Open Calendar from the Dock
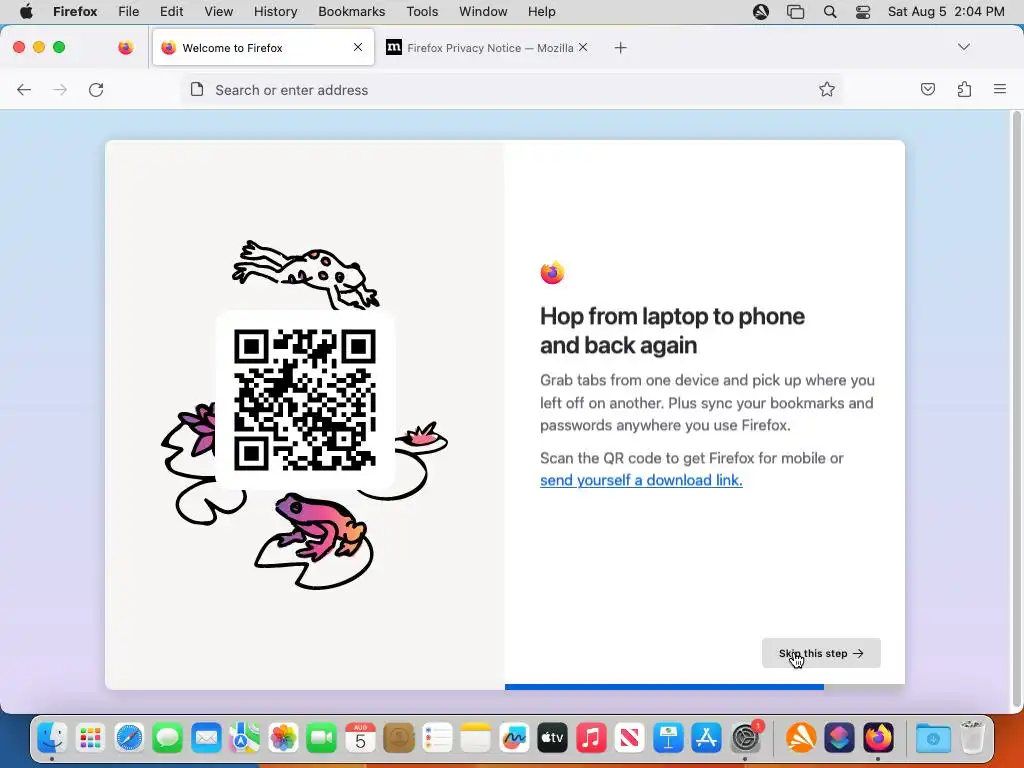1024x768 pixels. (x=360, y=738)
